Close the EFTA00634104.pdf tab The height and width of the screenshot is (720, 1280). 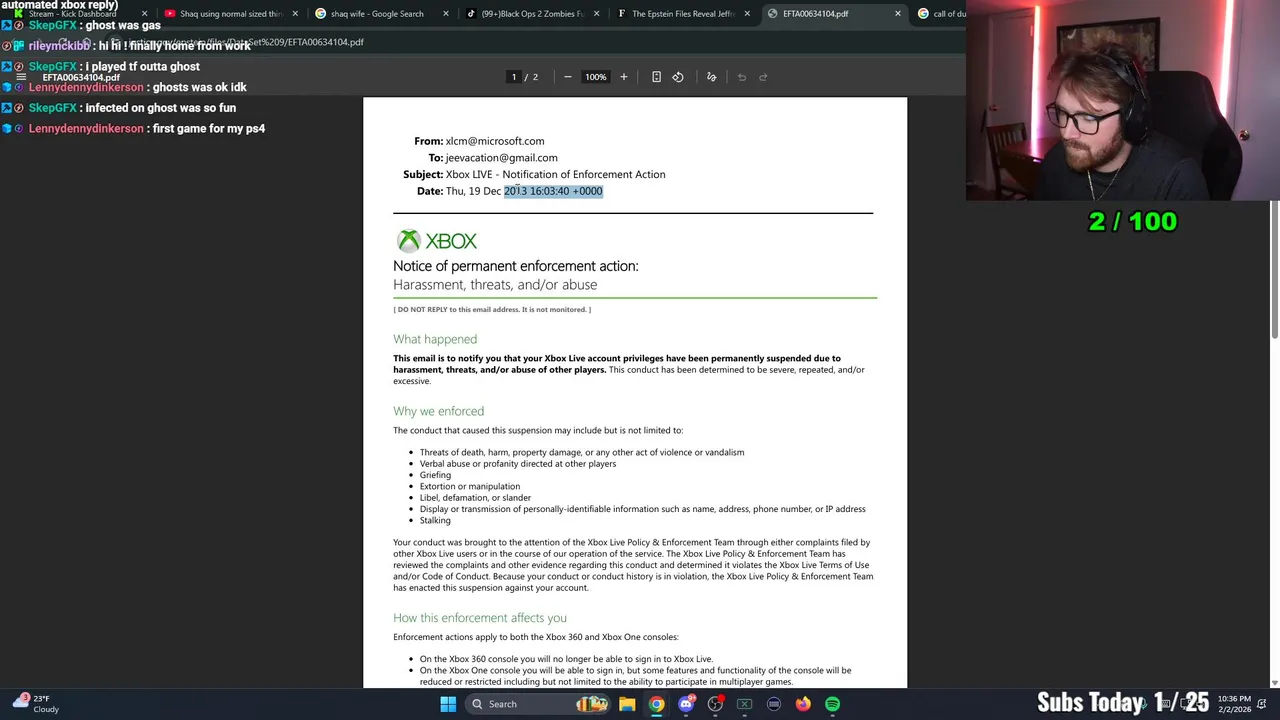coord(897,14)
